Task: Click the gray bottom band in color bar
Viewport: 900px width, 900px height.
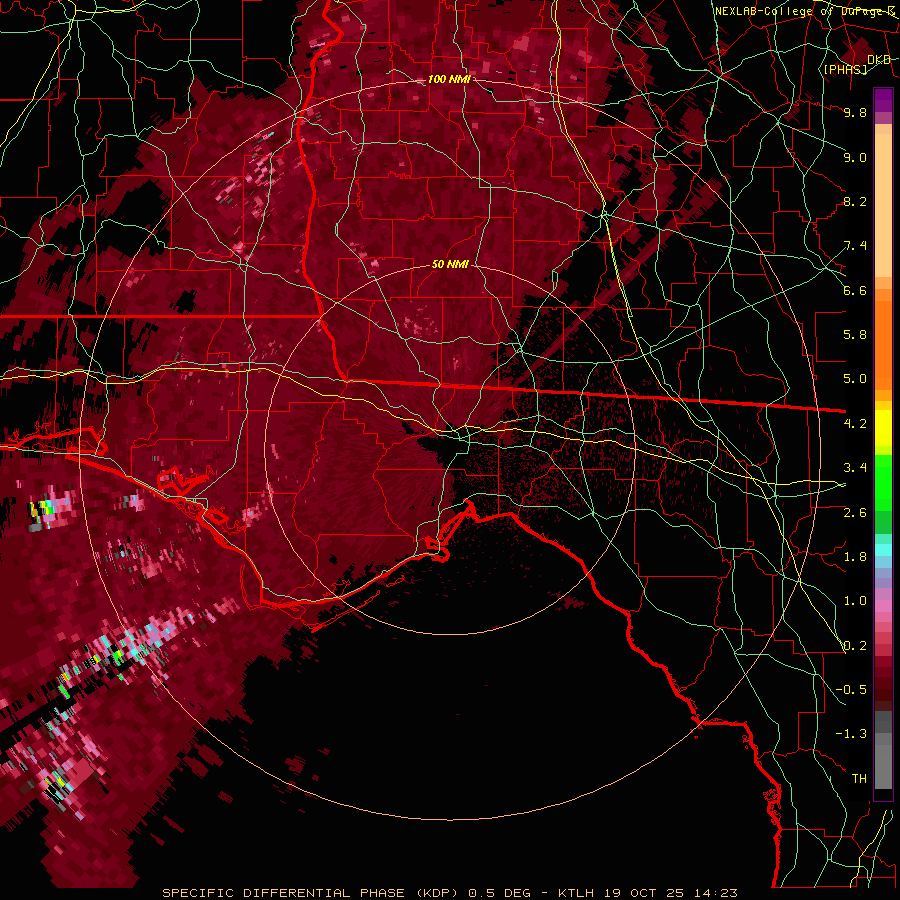Action: point(883,767)
